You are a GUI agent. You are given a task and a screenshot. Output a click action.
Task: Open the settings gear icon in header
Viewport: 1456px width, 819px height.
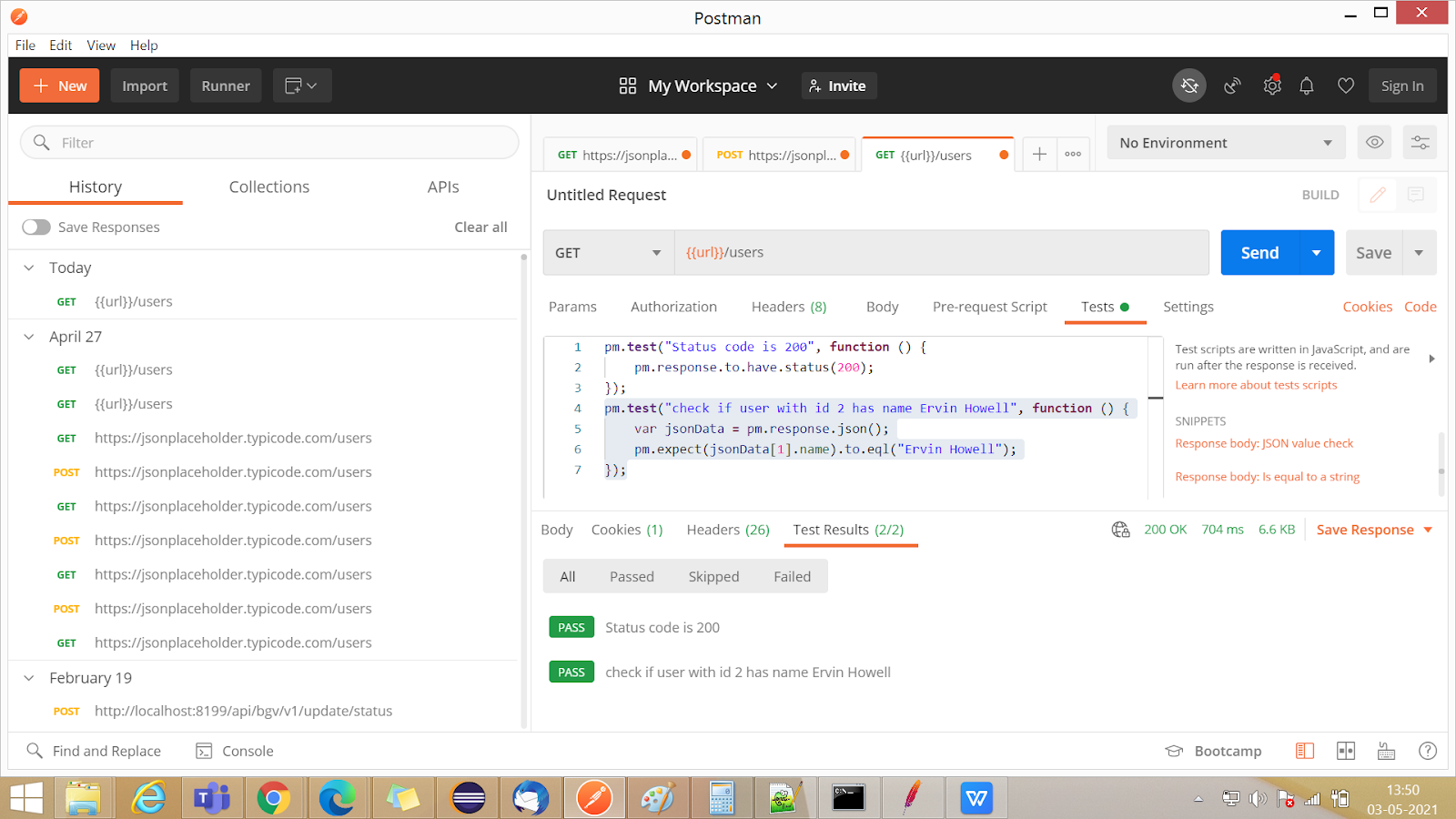(1272, 86)
